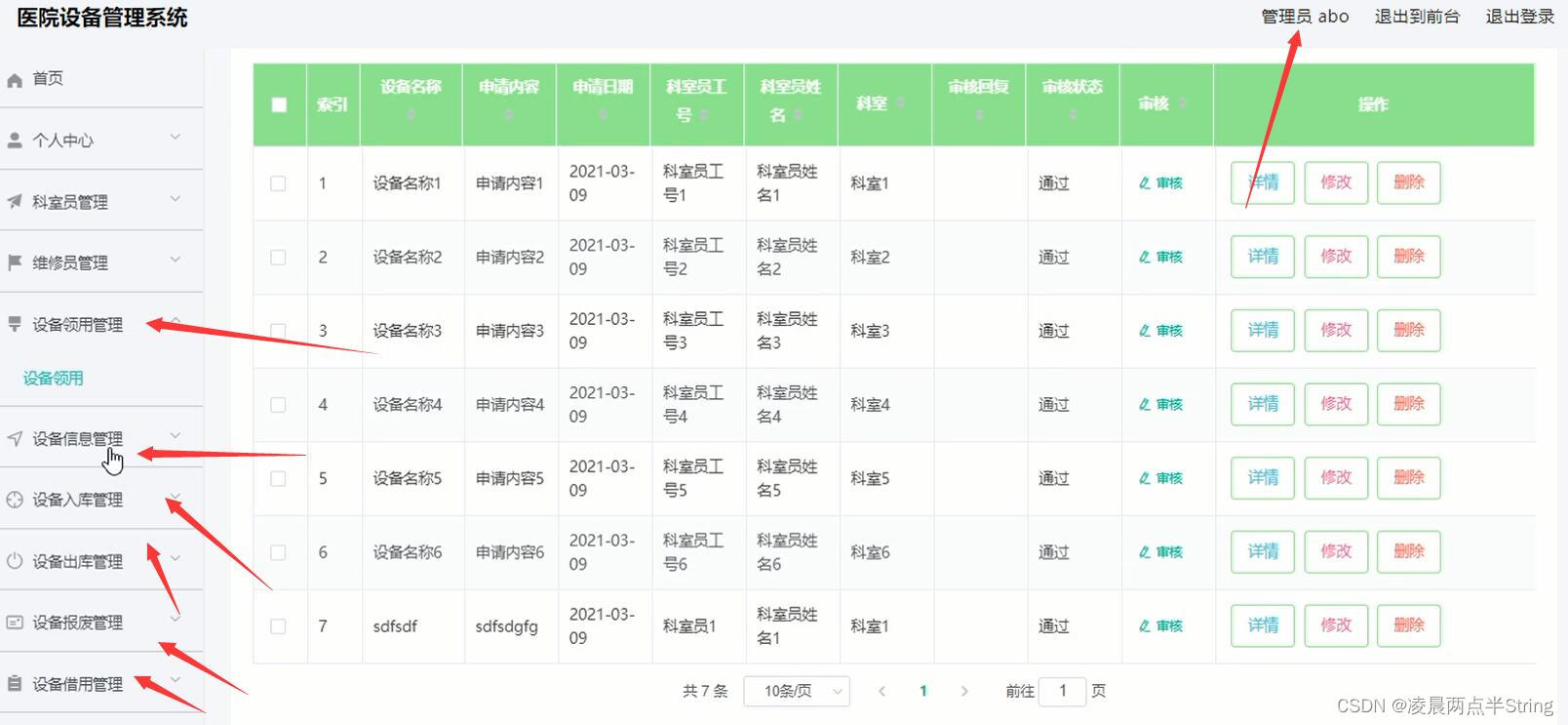
Task: Check the checkbox for row 设备名称6
Action: click(279, 552)
